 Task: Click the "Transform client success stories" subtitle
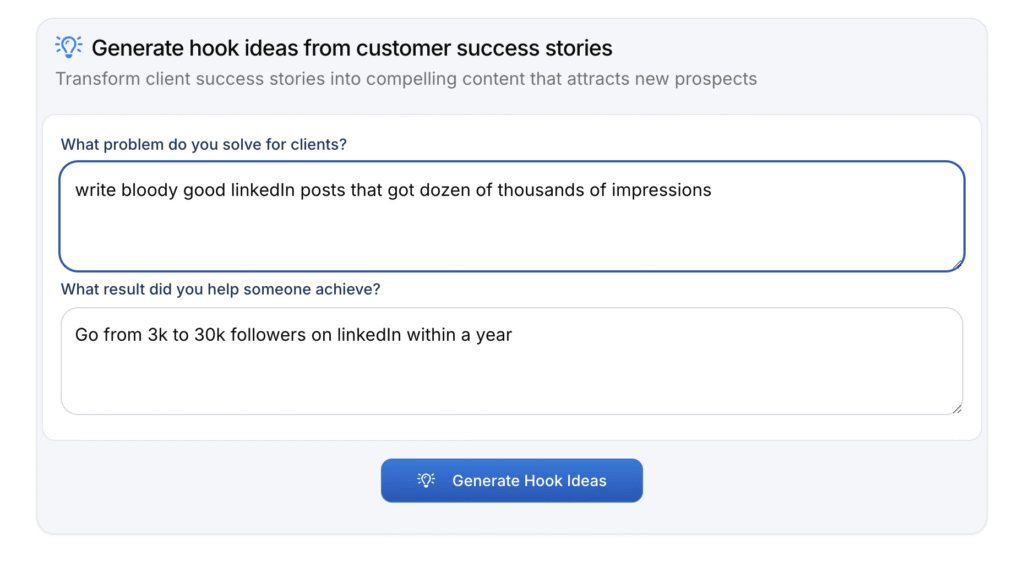coord(406,79)
